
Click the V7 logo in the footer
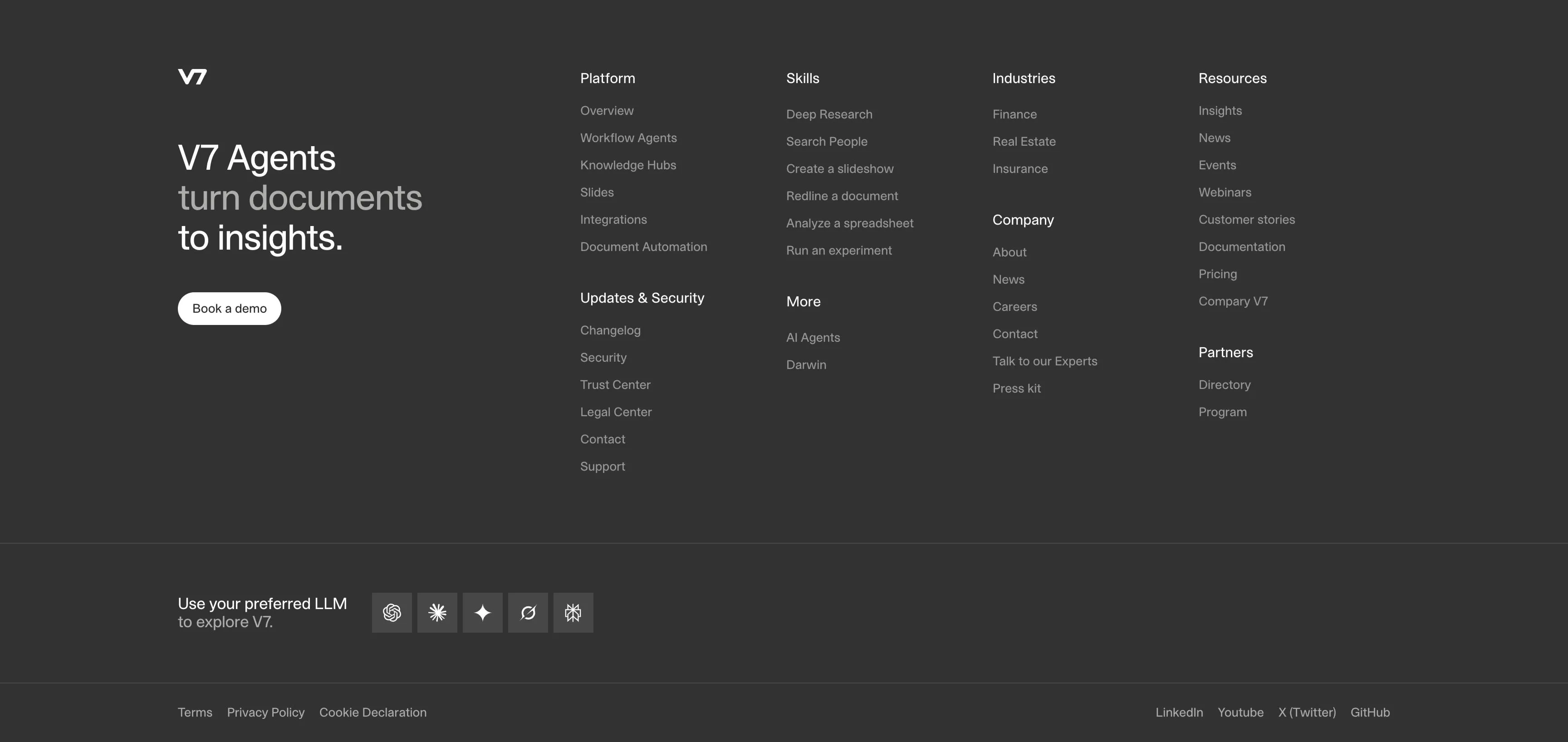(x=192, y=77)
